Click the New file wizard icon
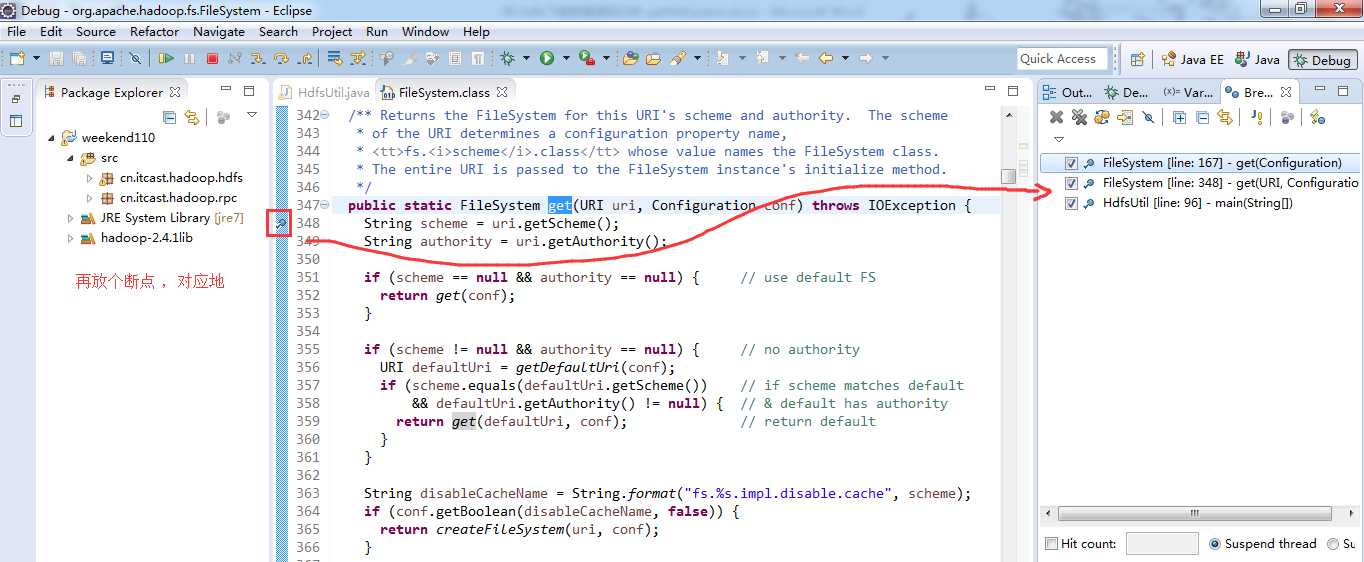This screenshot has width=1364, height=562. point(18,58)
